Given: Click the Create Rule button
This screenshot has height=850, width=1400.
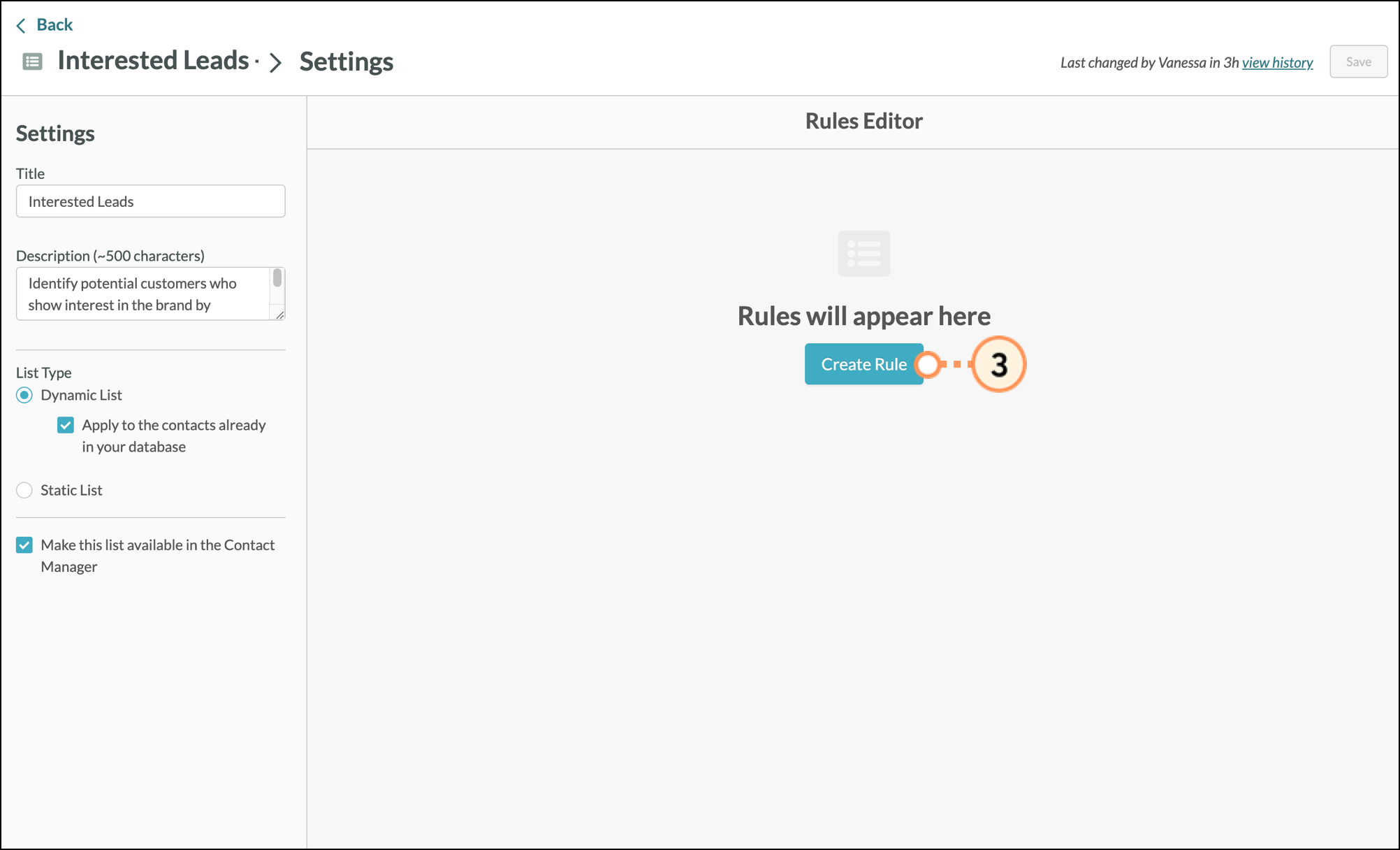Looking at the screenshot, I should (x=863, y=364).
